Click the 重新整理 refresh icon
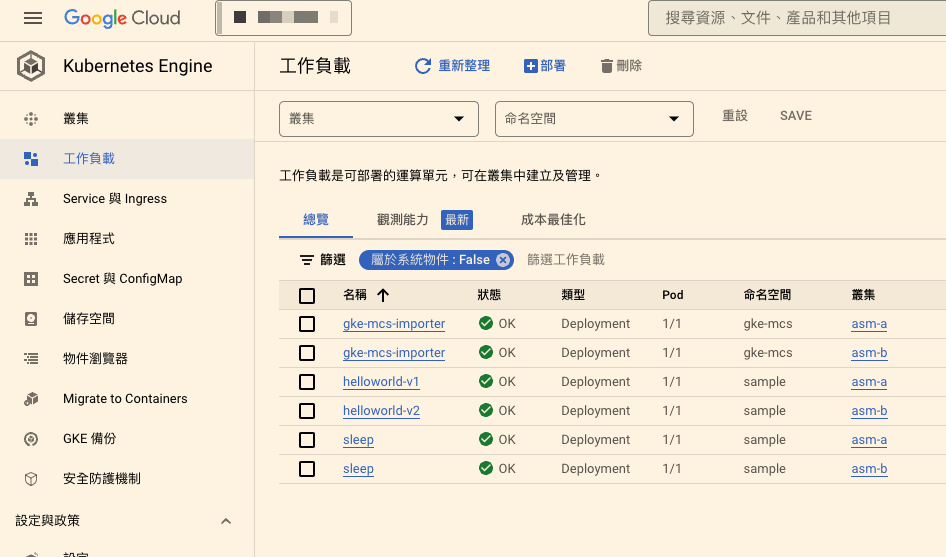 [x=423, y=66]
